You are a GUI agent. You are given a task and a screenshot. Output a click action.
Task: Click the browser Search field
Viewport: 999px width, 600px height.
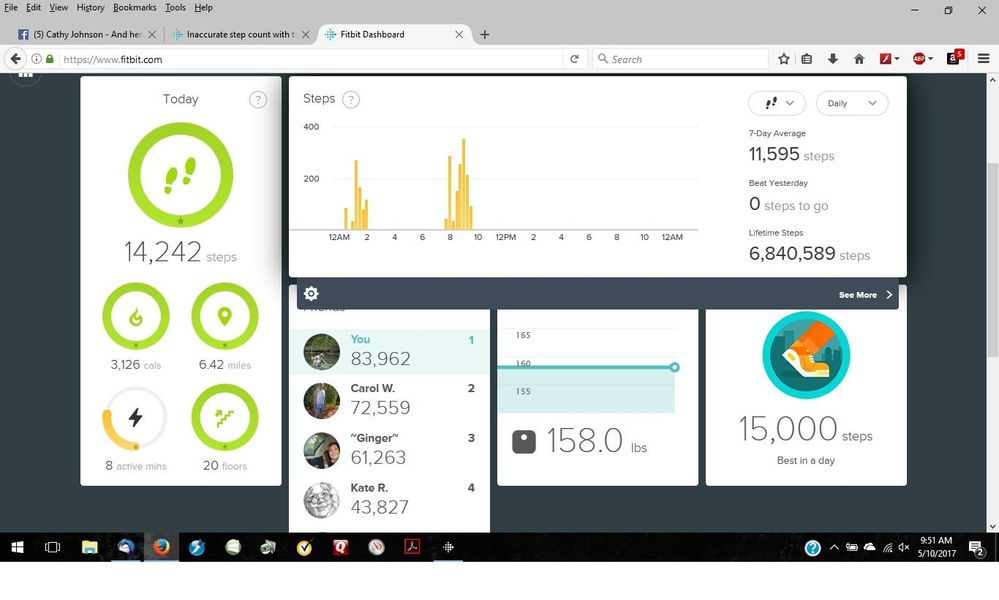[680, 59]
